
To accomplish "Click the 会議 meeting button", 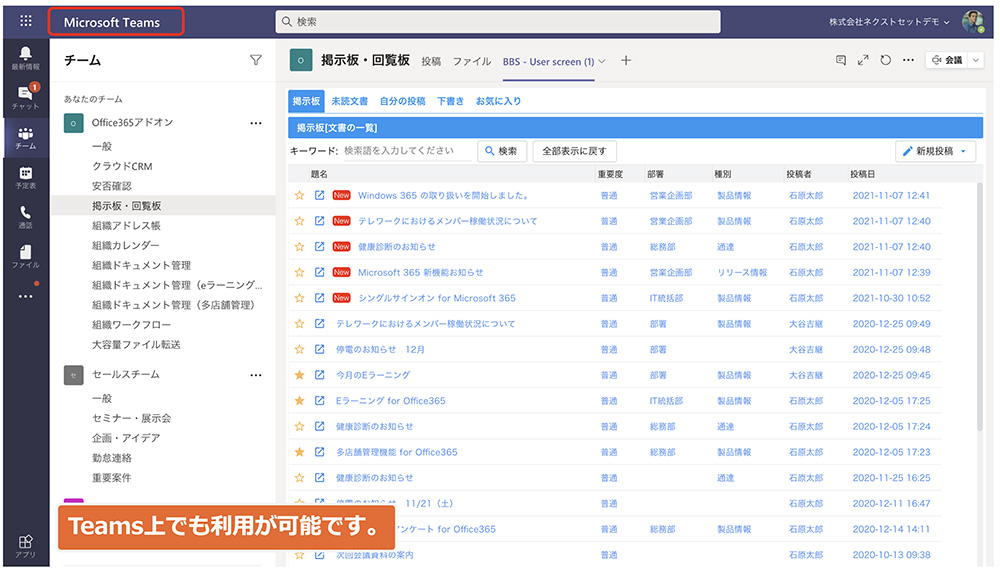I will pos(947,60).
